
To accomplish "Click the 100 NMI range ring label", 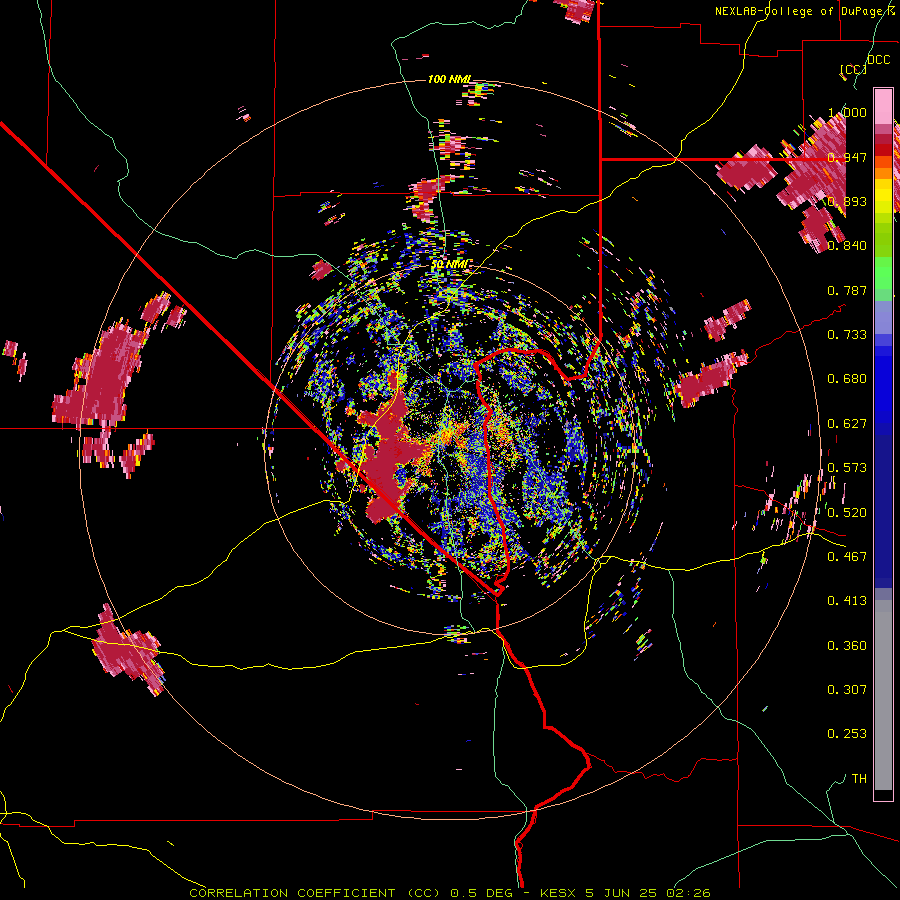I will [449, 79].
